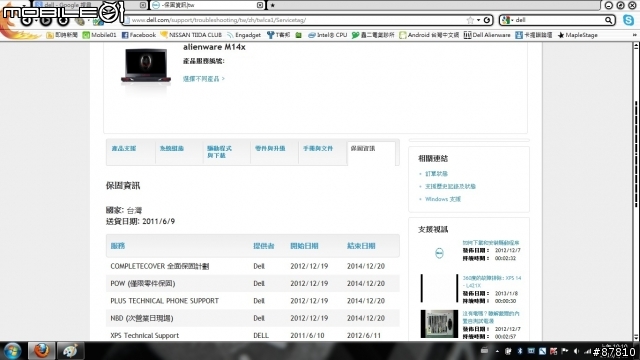Select the second page tab next to 產品支援
This screenshot has width=640, height=360.
[x=172, y=149]
